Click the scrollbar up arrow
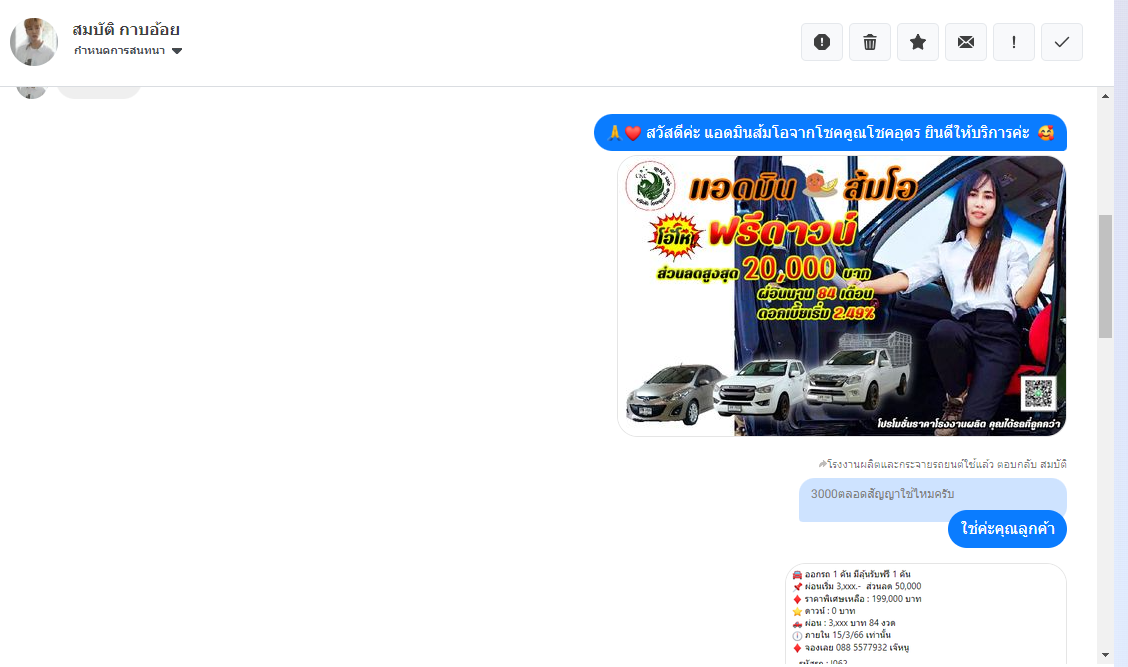Screen dimensions: 1128x667 click(1105, 96)
